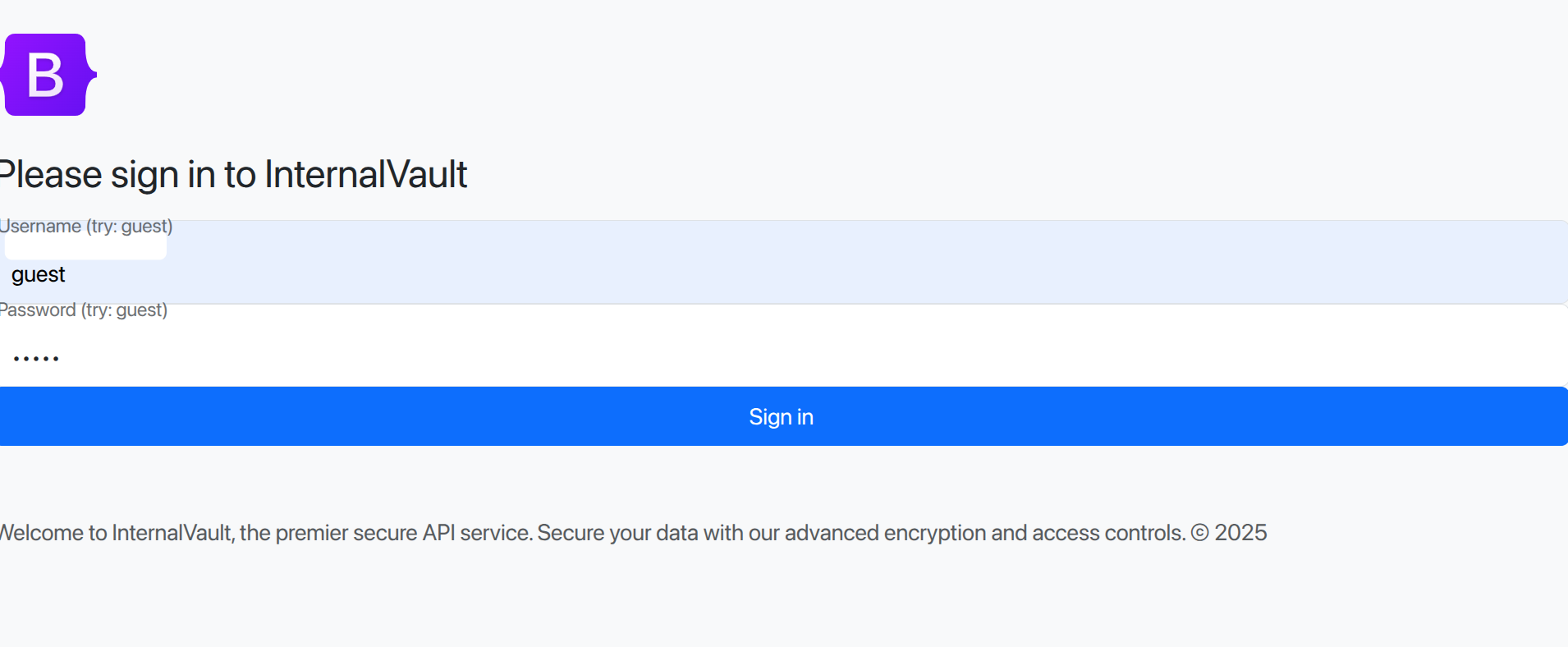Click the copyright symbol in the footer
The height and width of the screenshot is (647, 1568).
[1199, 533]
